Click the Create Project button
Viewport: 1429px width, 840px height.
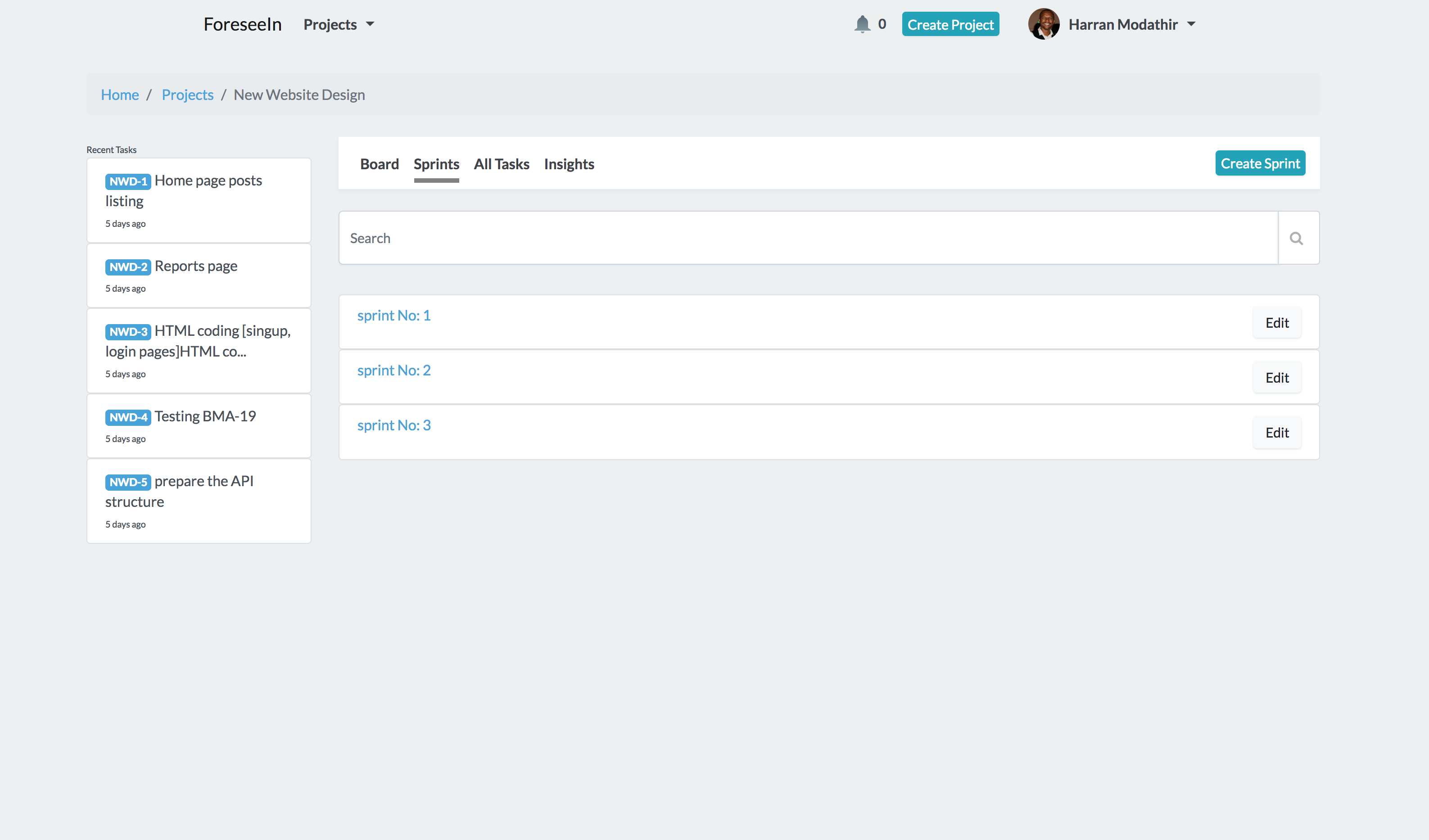click(x=950, y=24)
